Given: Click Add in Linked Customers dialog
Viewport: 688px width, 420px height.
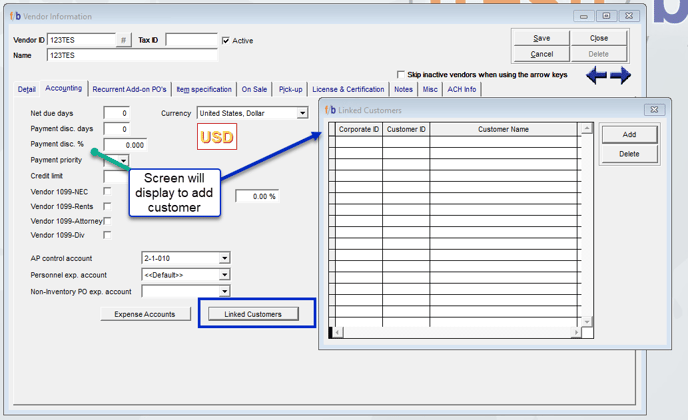Looking at the screenshot, I should [x=629, y=134].
